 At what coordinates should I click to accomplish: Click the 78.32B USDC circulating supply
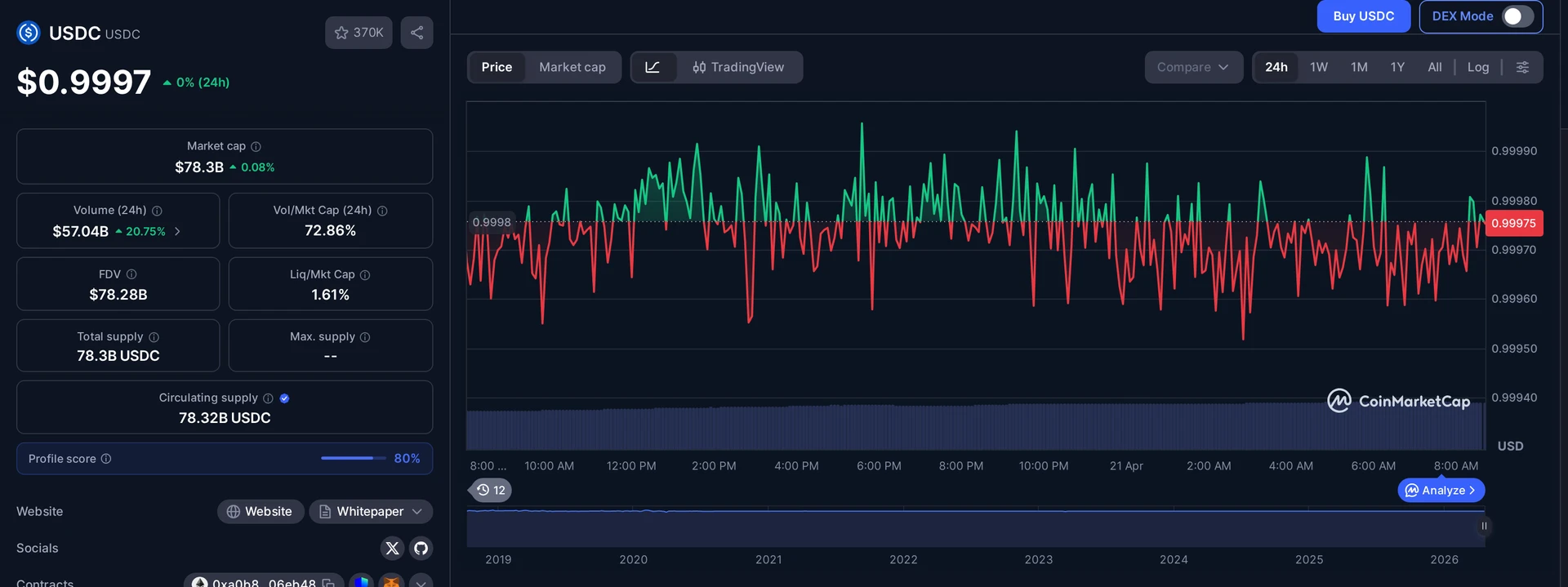[225, 417]
